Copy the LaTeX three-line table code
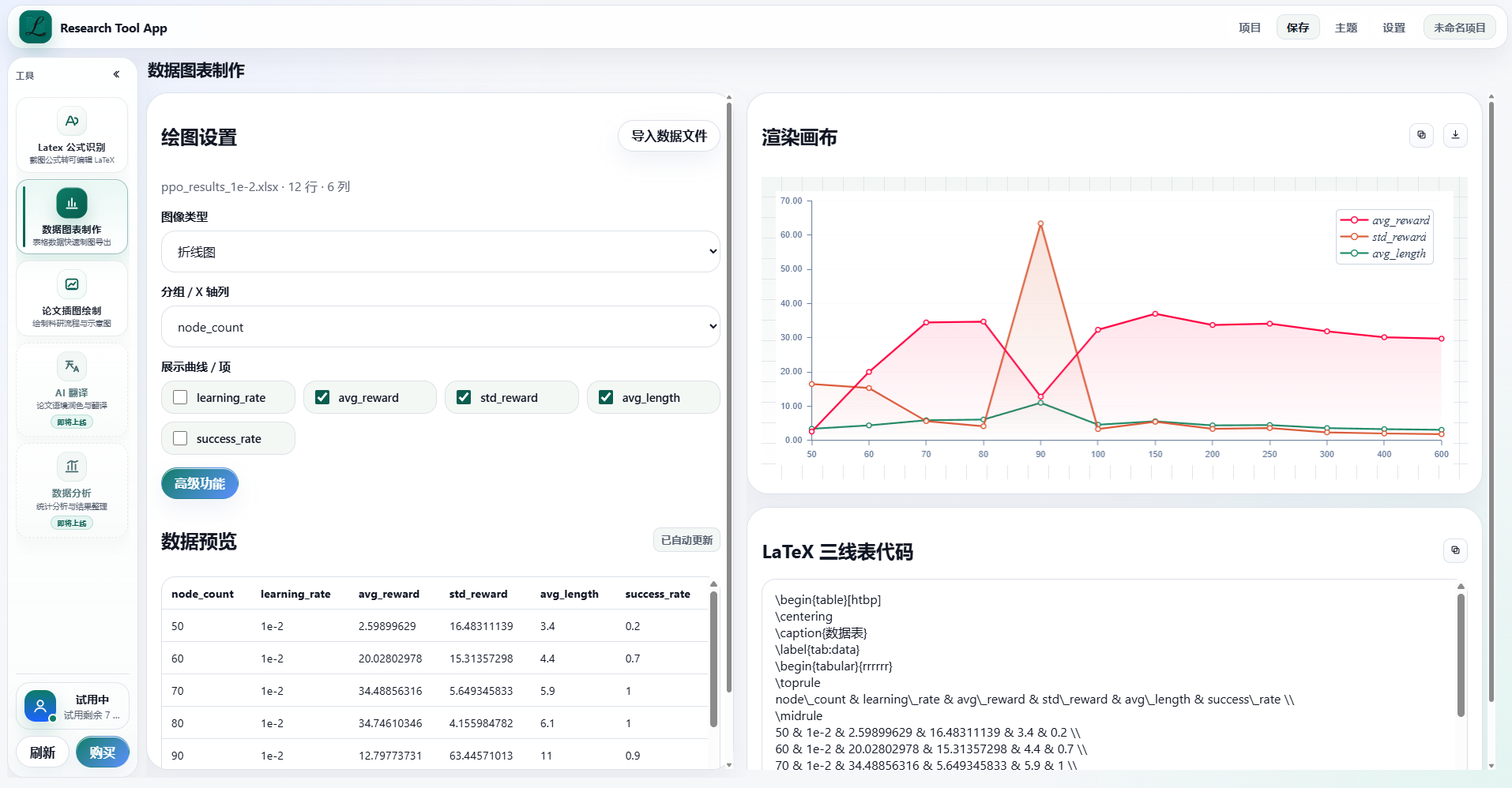1512x788 pixels. (x=1455, y=550)
